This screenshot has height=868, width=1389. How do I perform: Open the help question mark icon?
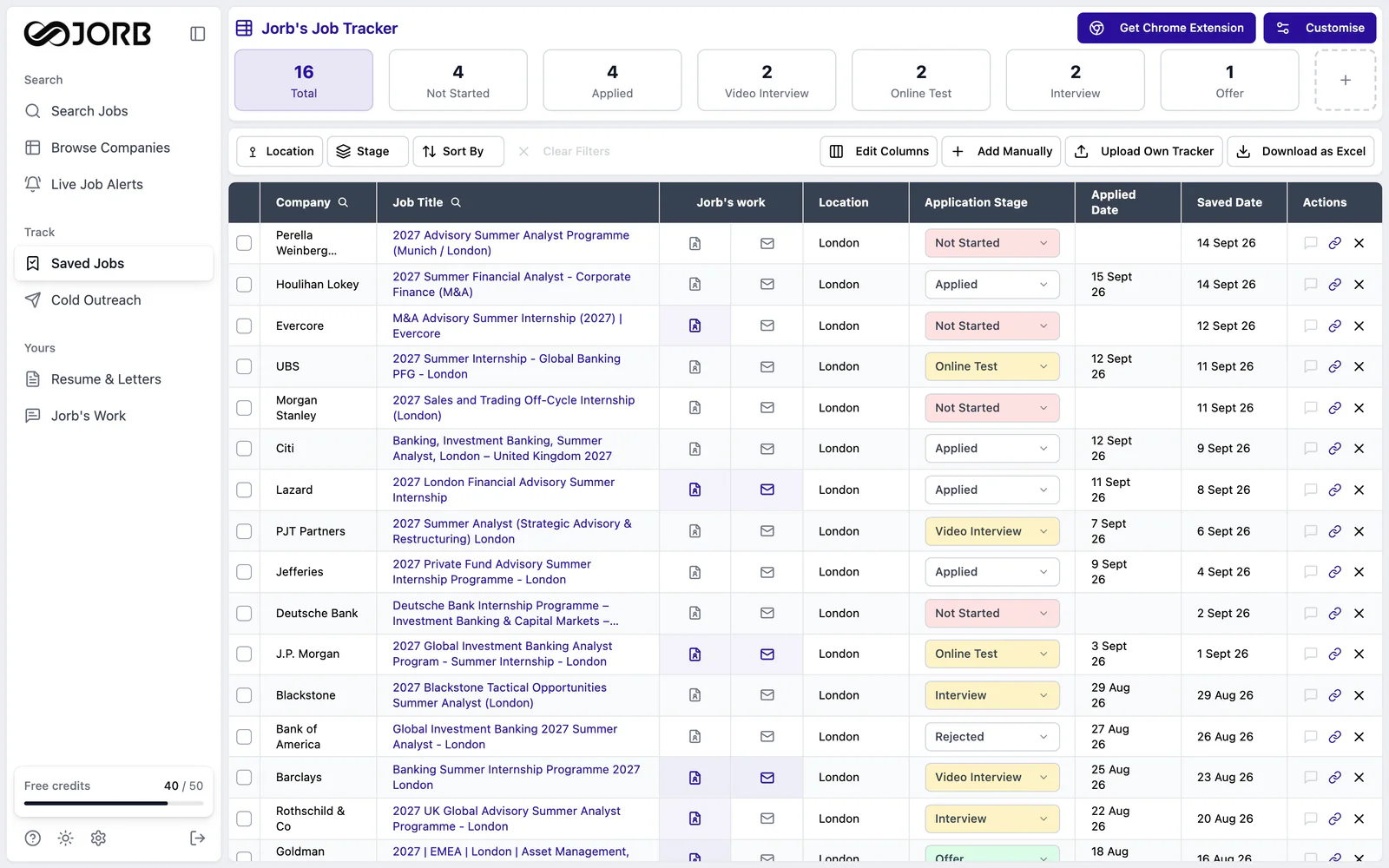pyautogui.click(x=33, y=838)
